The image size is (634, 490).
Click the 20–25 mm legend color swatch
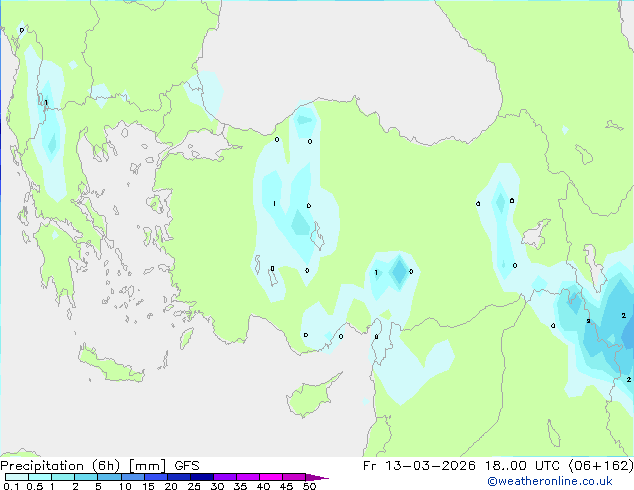tap(179, 477)
